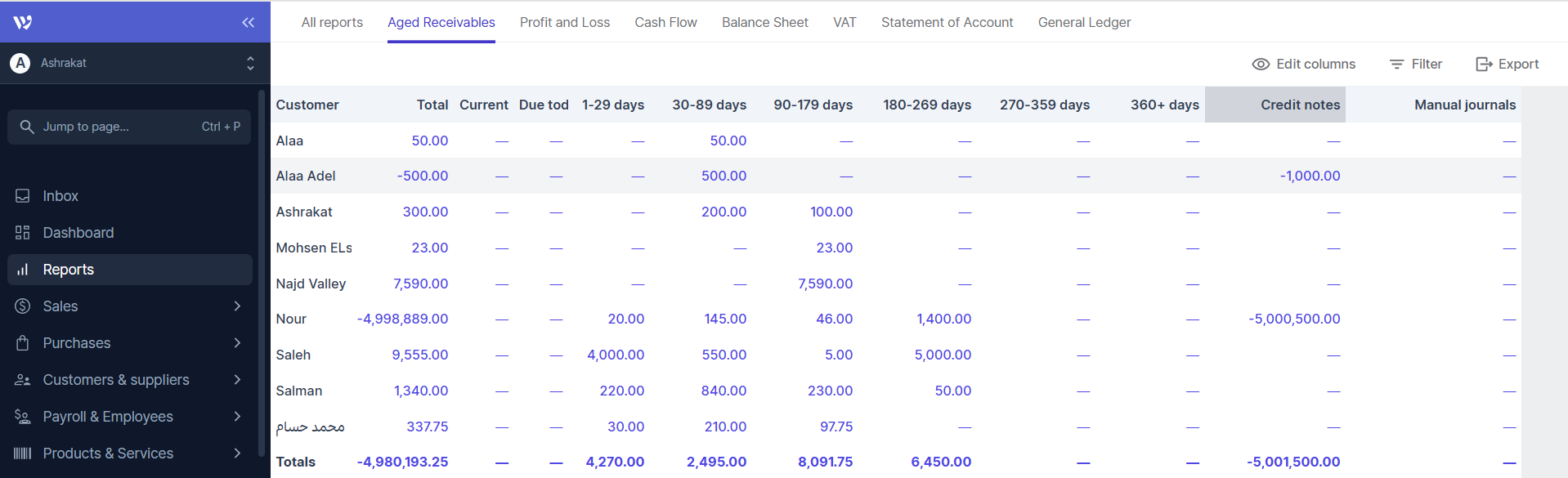Export the Aged Receivables report
The image size is (1568, 478).
coord(1507,64)
